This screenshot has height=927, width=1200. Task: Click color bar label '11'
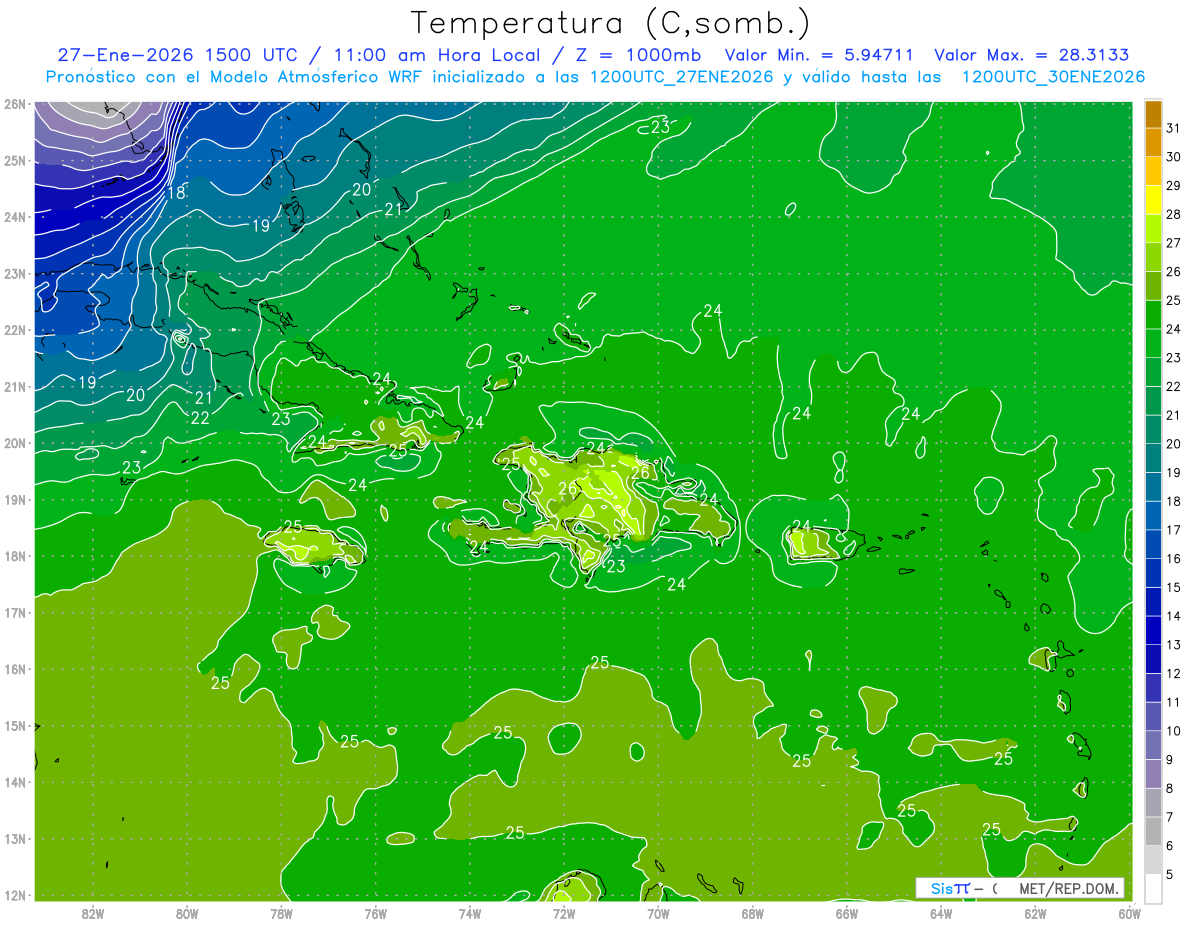click(1173, 702)
